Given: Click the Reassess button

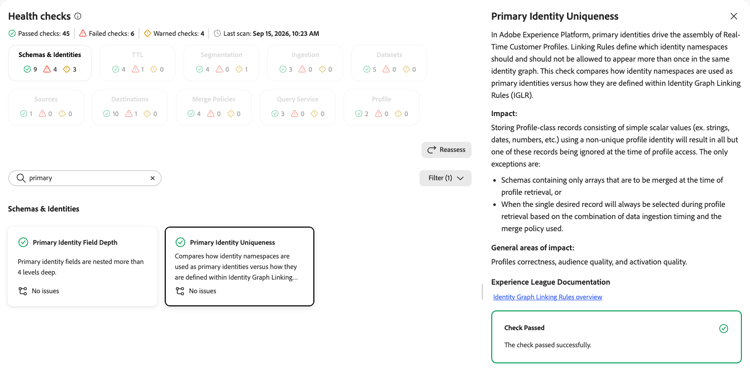Looking at the screenshot, I should 446,150.
